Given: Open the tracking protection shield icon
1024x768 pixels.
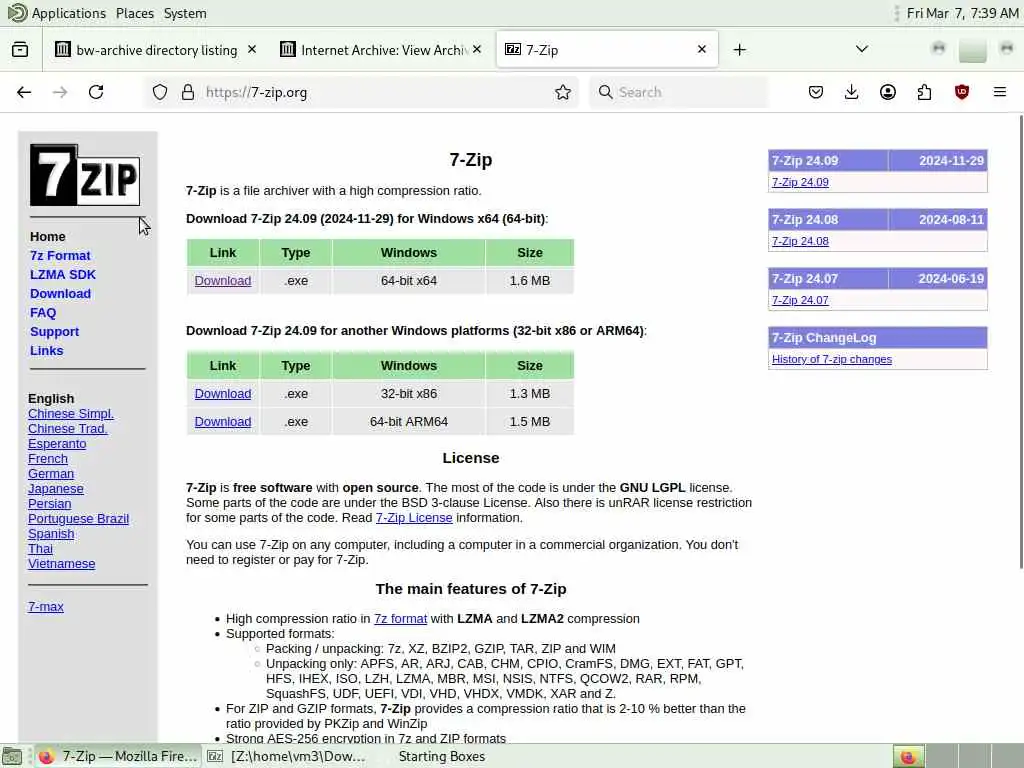Looking at the screenshot, I should click(160, 92).
